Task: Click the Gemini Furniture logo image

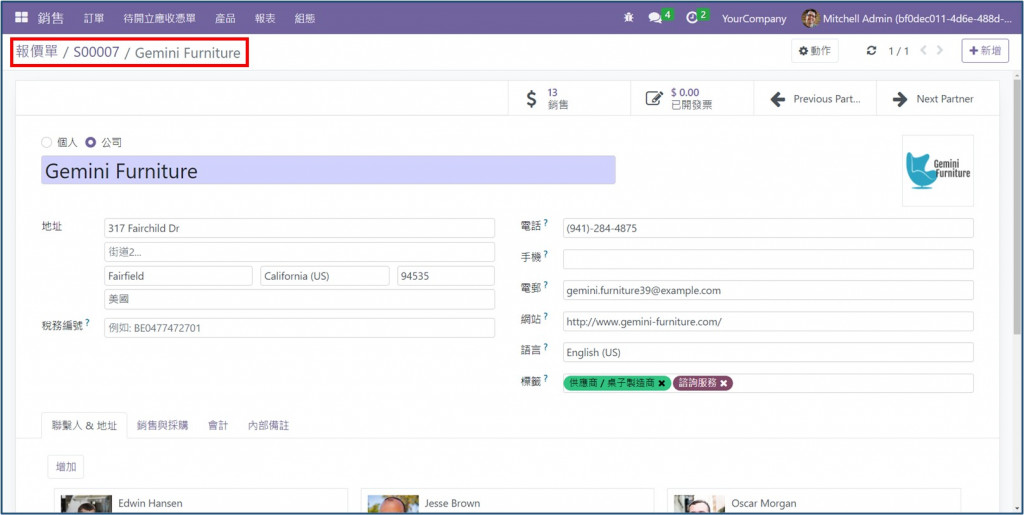Action: [937, 170]
